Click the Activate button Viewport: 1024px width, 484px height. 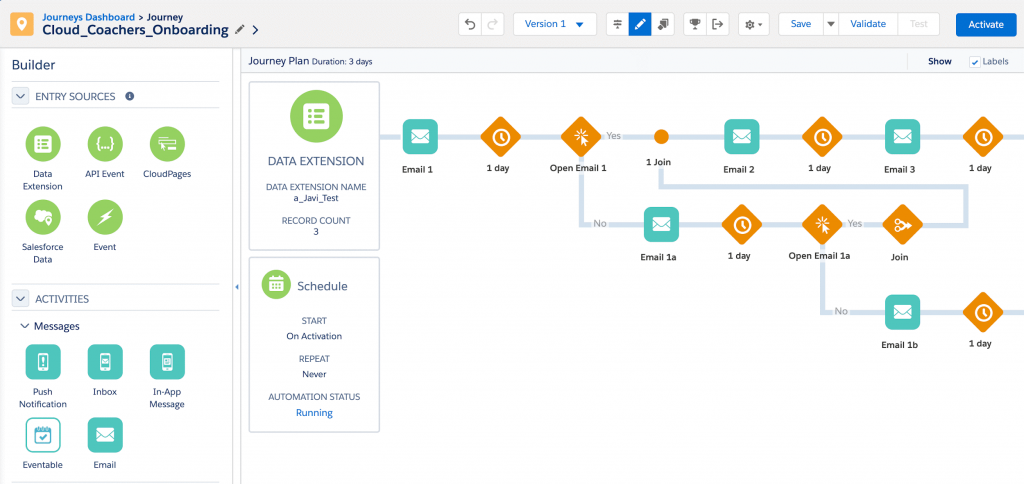985,24
